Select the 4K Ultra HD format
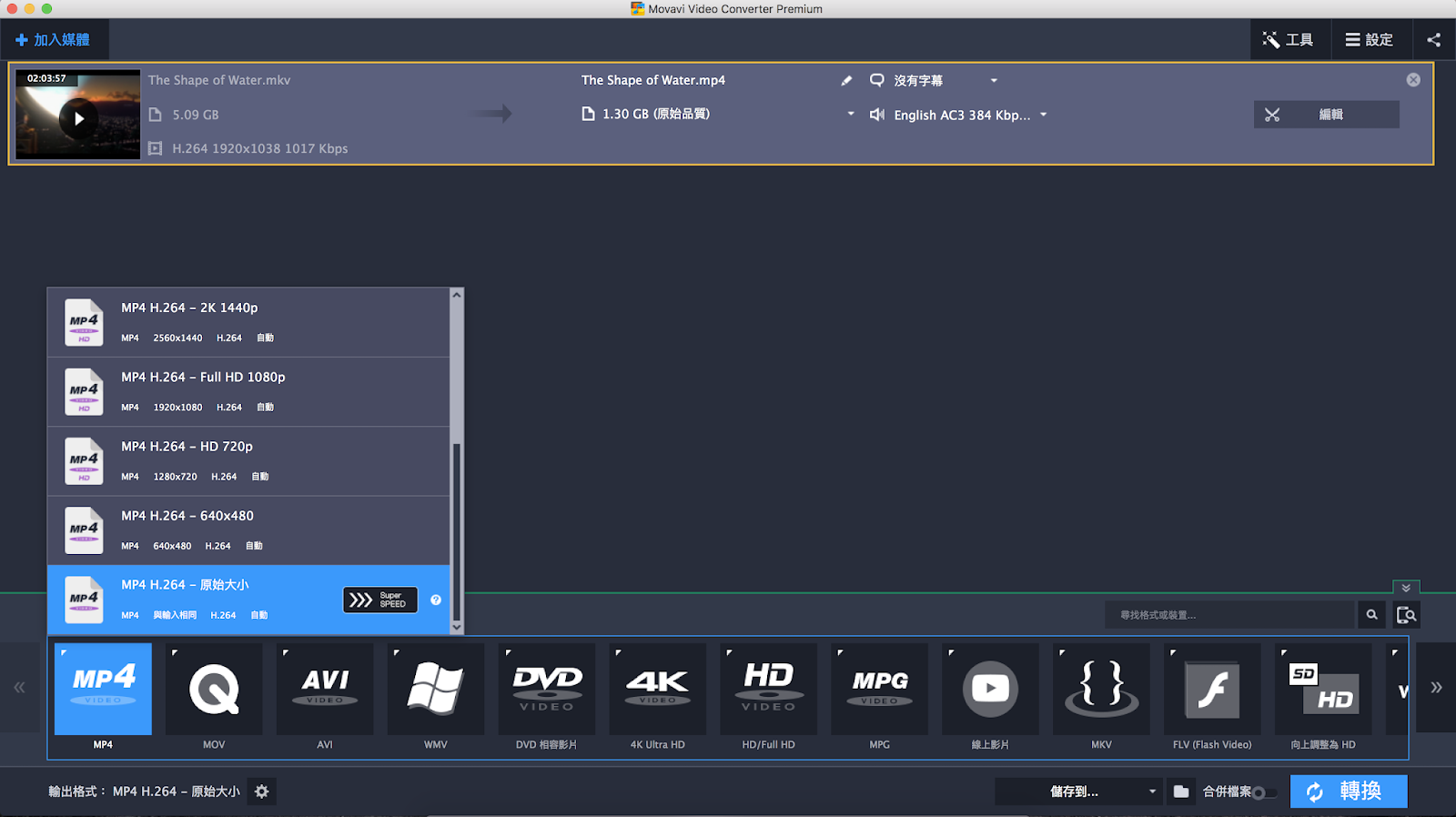 point(658,689)
